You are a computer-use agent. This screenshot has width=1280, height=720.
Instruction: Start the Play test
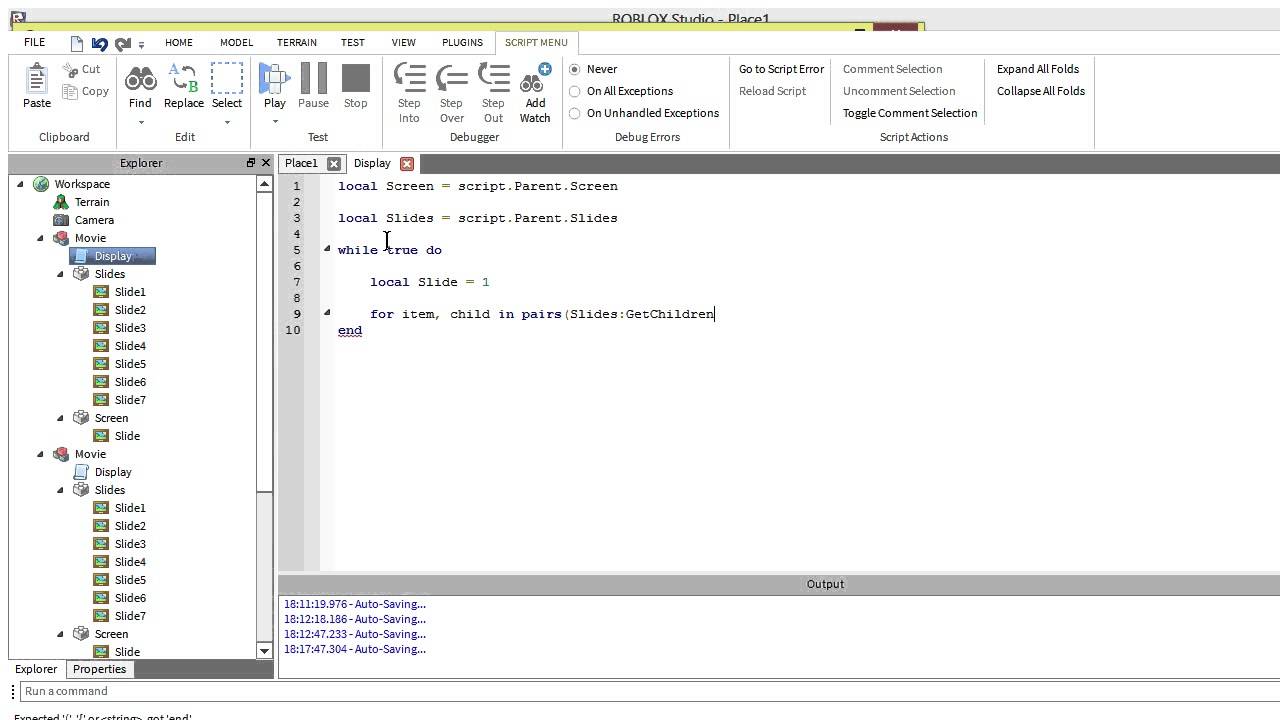click(x=274, y=79)
